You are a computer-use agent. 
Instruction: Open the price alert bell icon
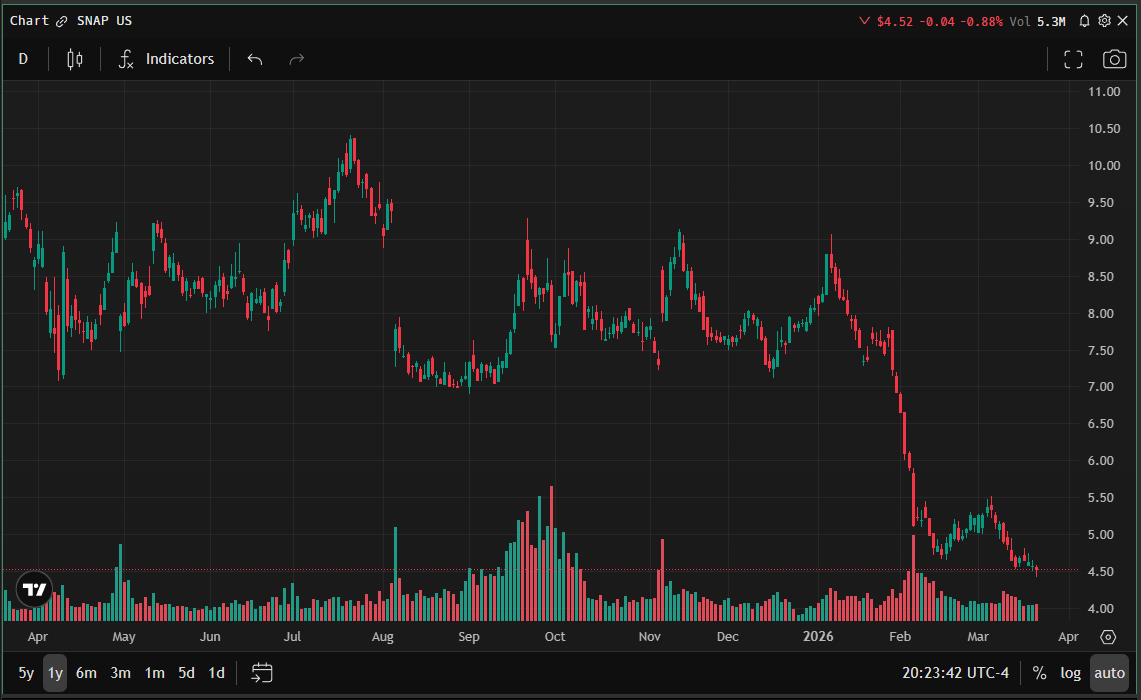[x=1084, y=21]
